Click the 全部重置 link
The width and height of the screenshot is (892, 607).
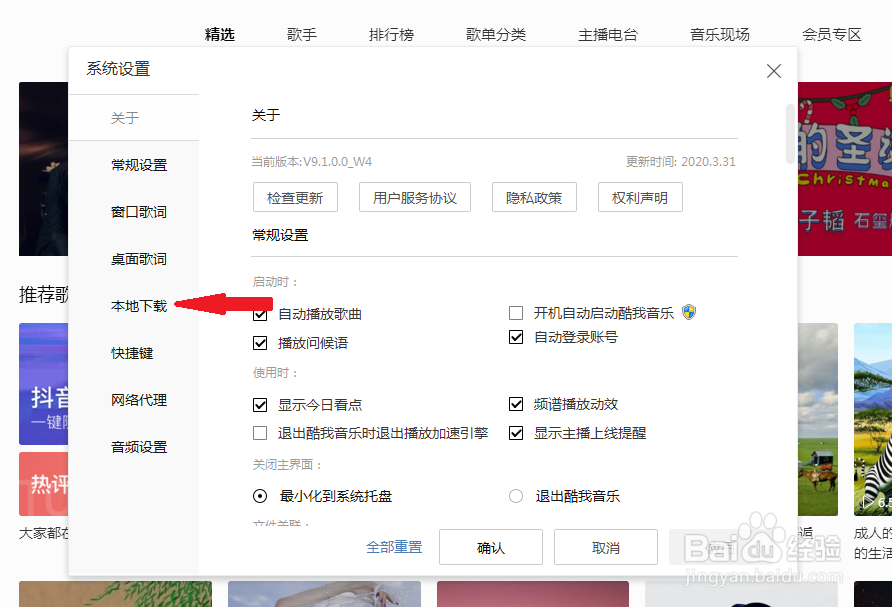[x=394, y=547]
